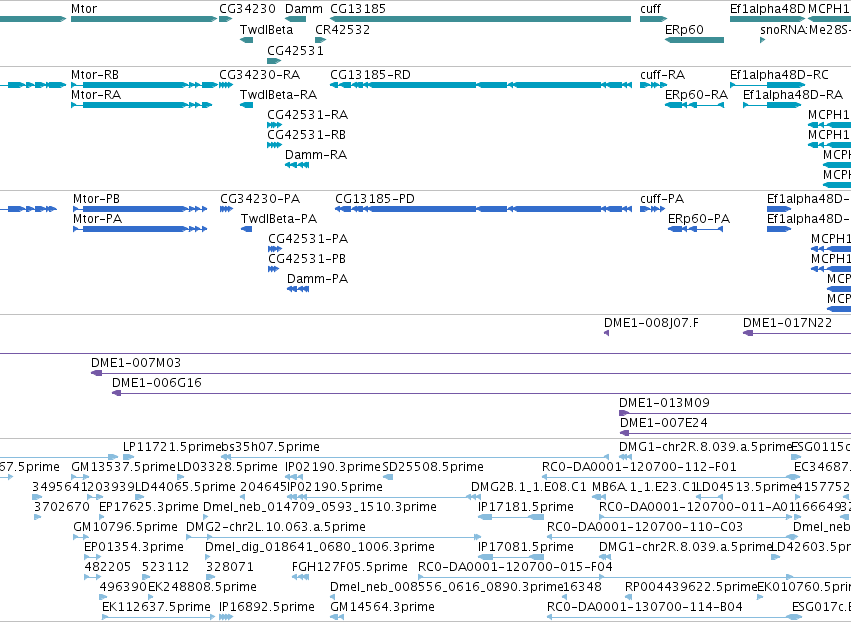Viewport: 851px width, 622px height.
Task: Click EST LD44065.5prime
Action: coord(139,497)
